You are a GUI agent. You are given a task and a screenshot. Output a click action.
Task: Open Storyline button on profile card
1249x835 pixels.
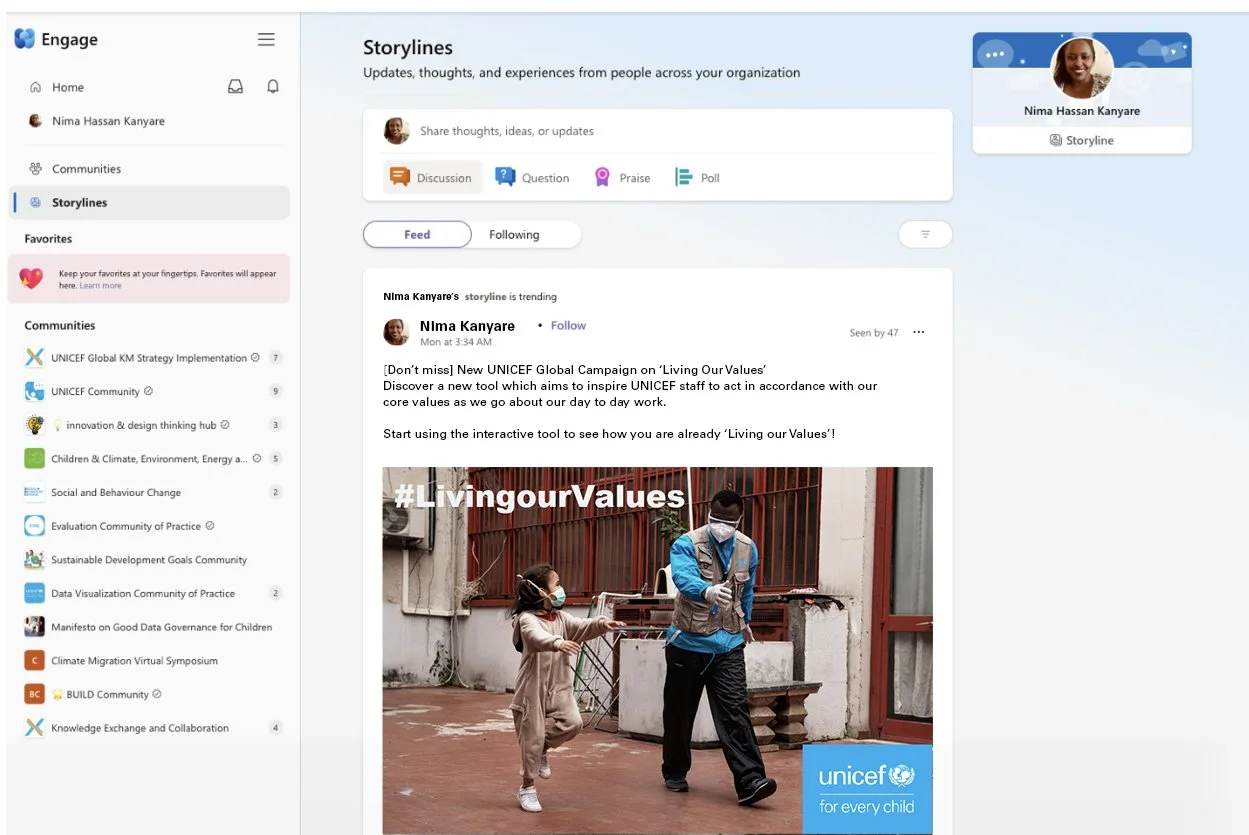[1082, 140]
